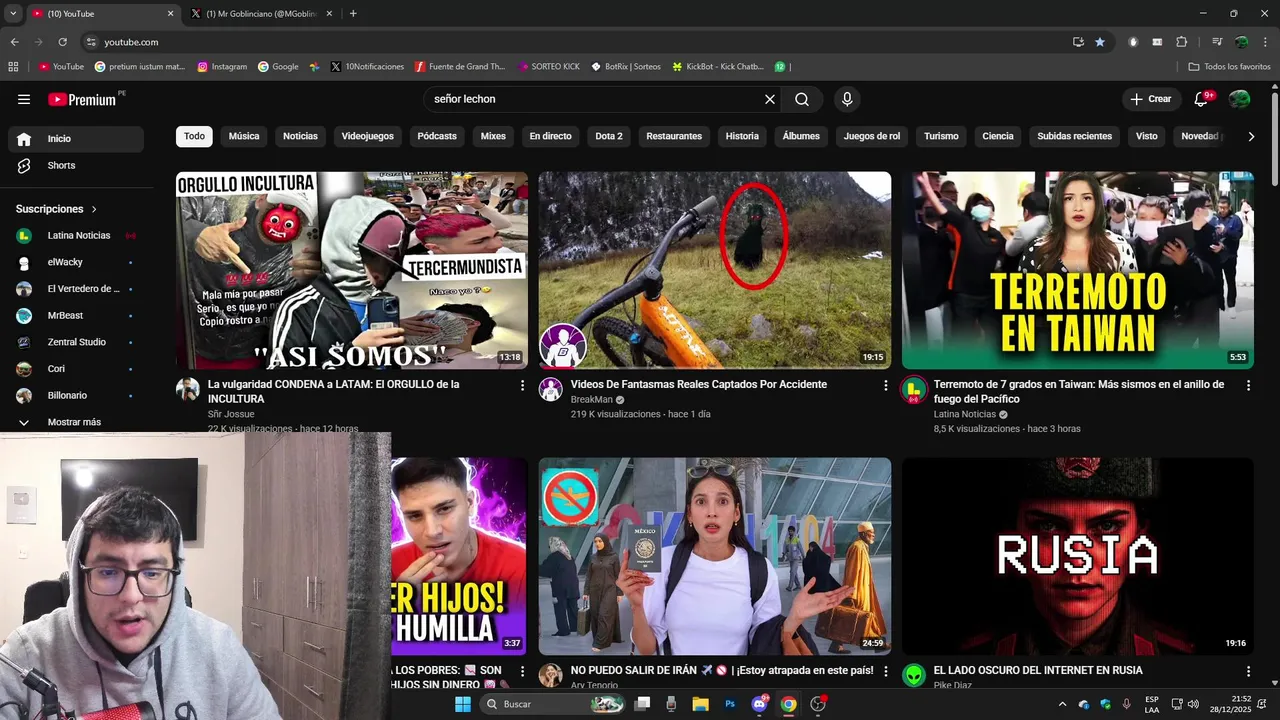Select the Dota 2 filter chip

[609, 136]
